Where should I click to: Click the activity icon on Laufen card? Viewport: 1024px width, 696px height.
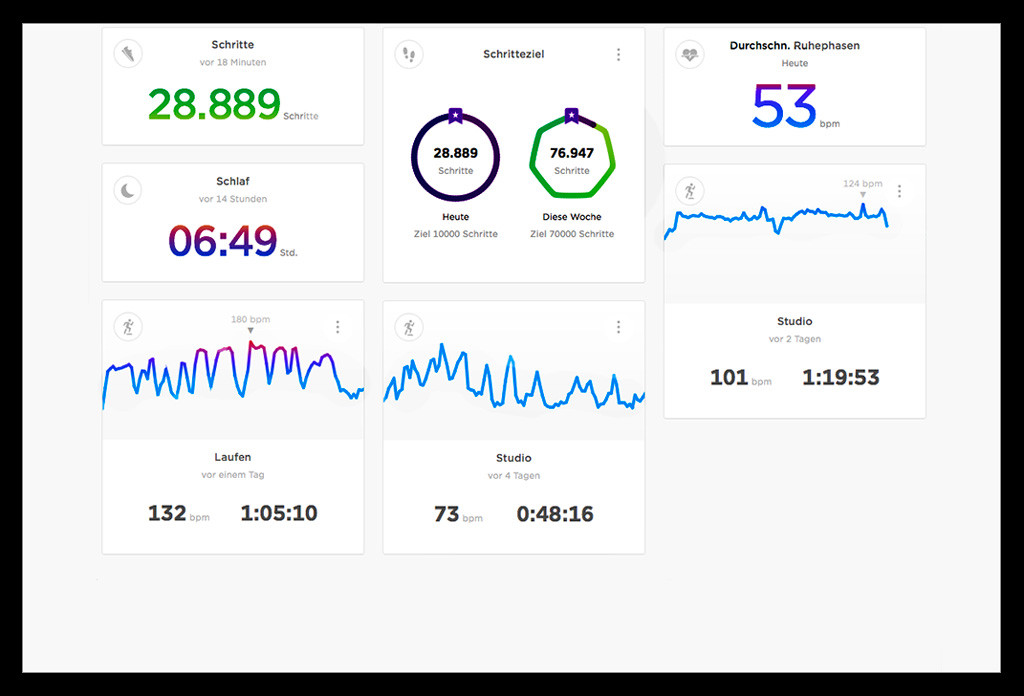coord(128,327)
